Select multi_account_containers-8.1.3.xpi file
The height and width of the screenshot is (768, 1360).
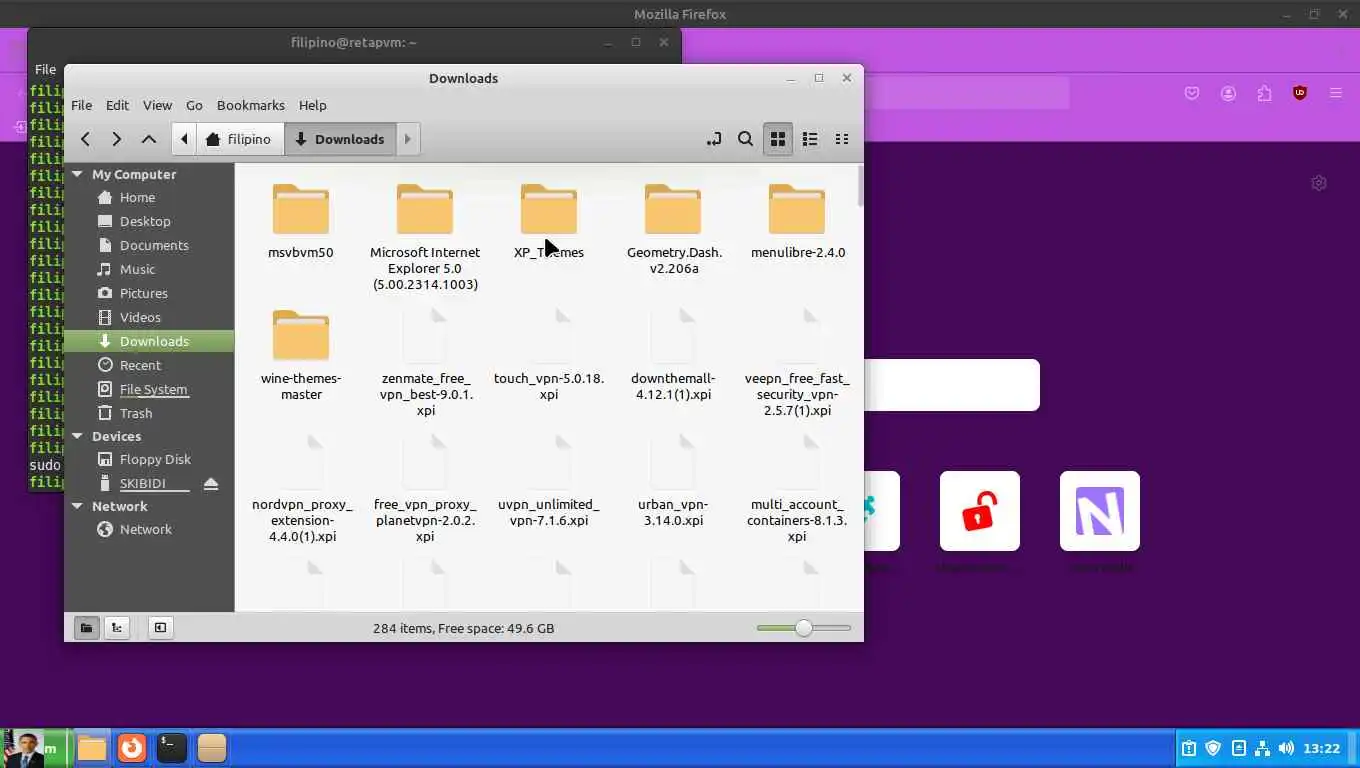pos(797,489)
